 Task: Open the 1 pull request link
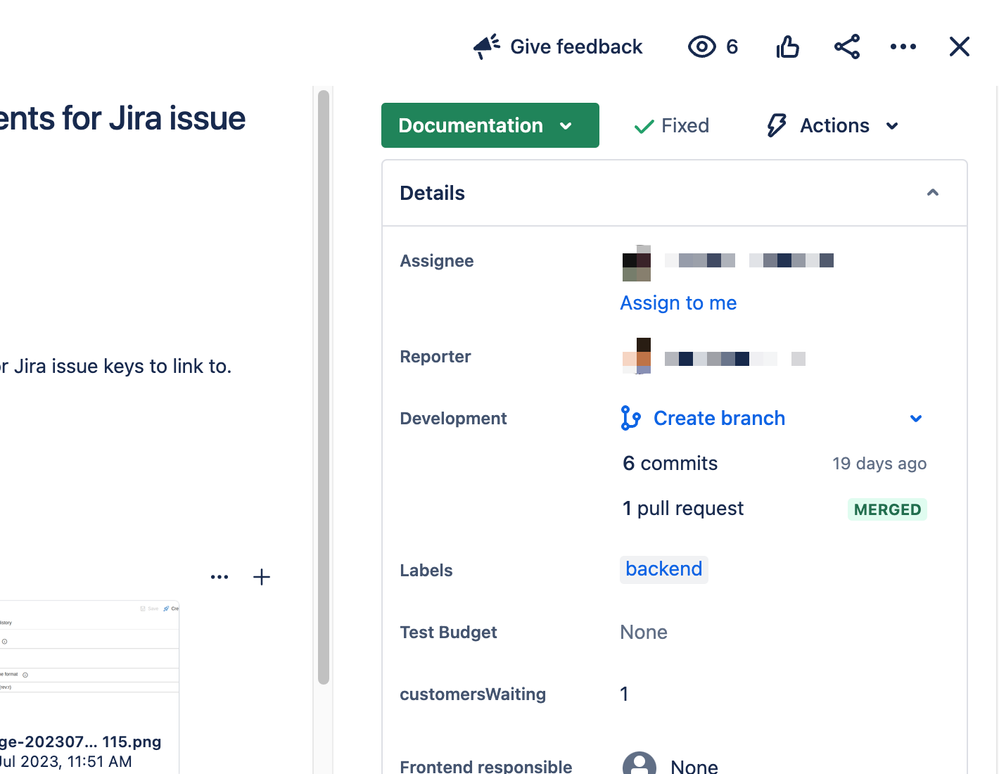682,508
